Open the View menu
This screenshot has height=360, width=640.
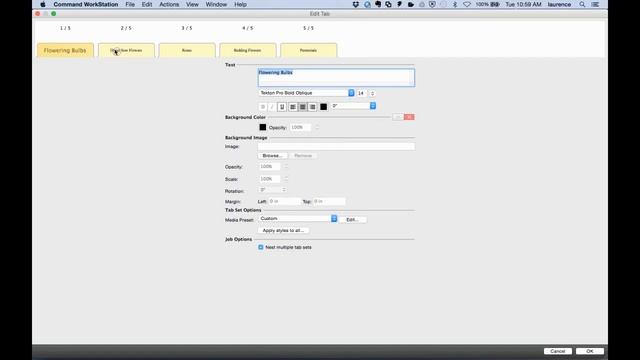click(192, 4)
